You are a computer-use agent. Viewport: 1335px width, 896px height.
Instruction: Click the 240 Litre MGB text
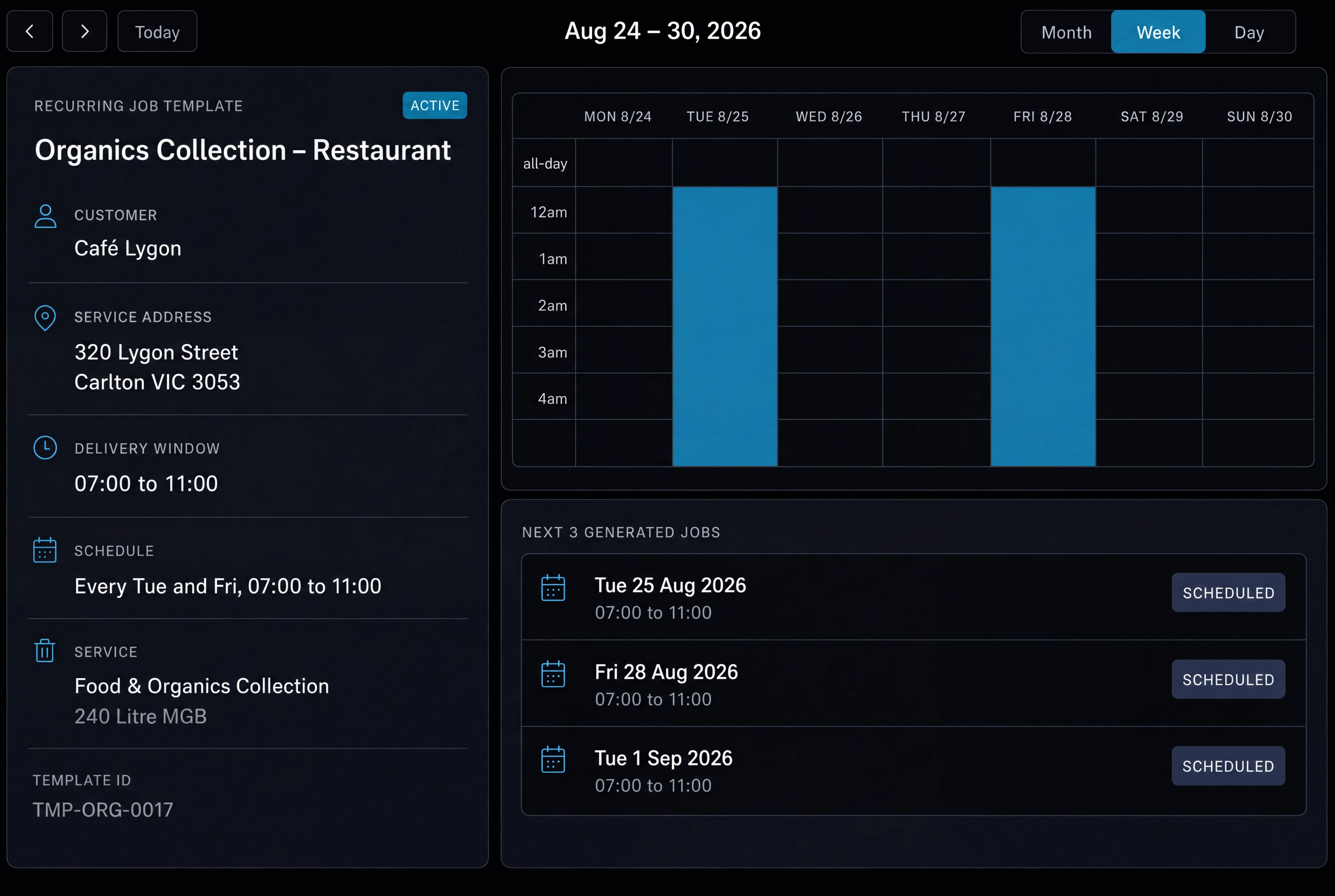140,717
